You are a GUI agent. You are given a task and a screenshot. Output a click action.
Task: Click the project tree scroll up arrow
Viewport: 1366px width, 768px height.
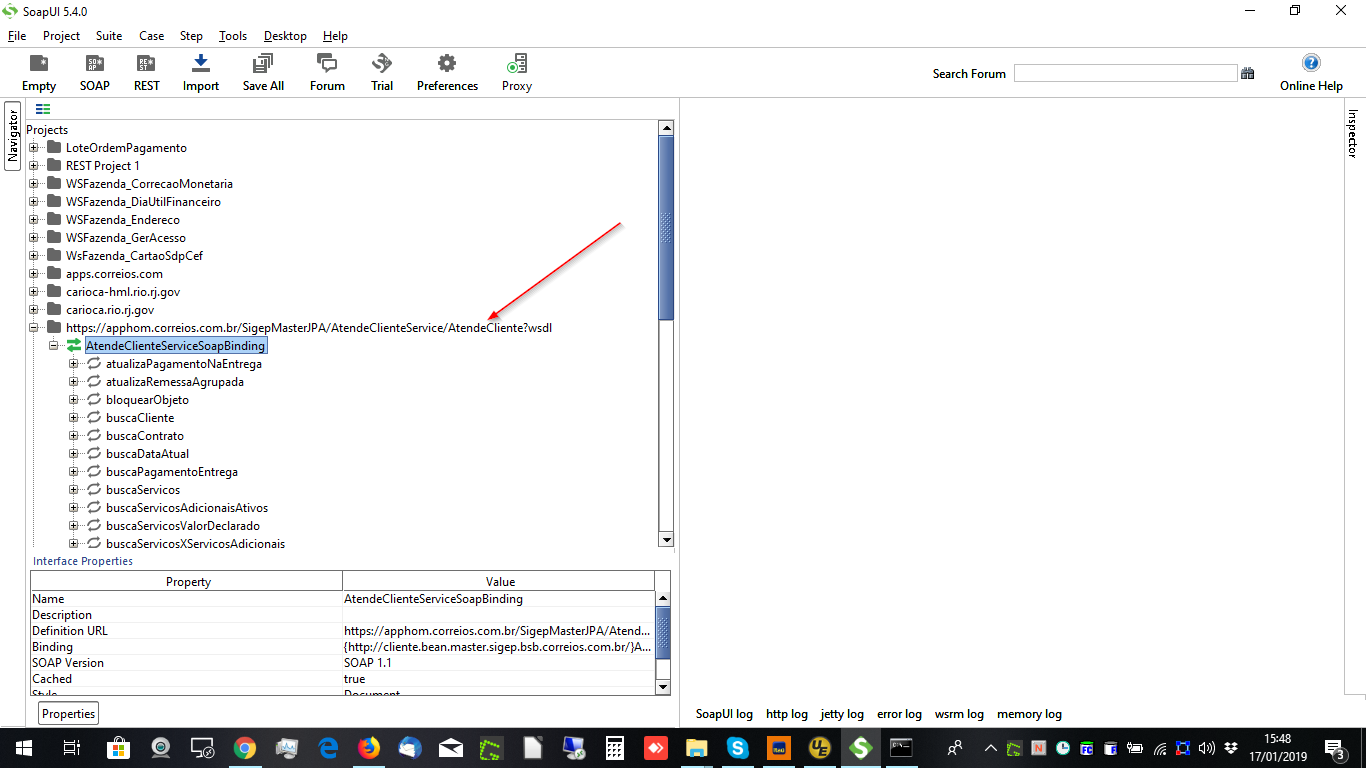(666, 127)
